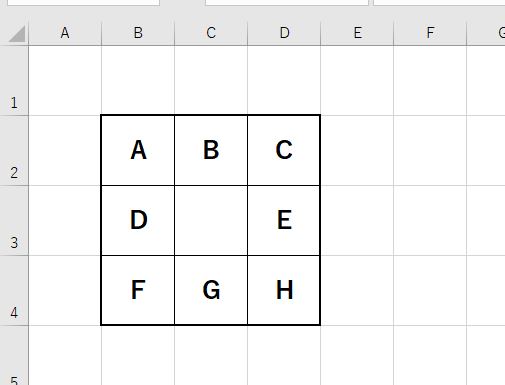Select row 2 header
The image size is (505, 385).
(x=14, y=150)
